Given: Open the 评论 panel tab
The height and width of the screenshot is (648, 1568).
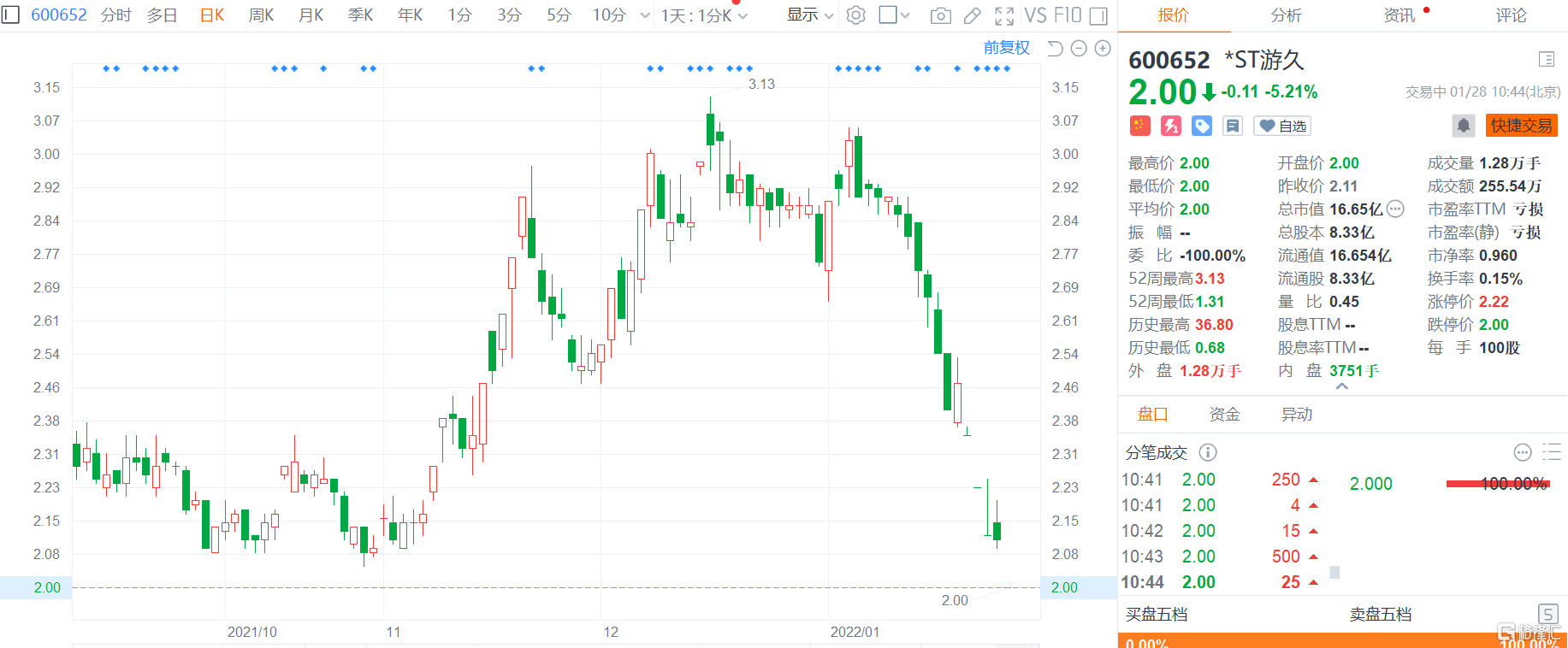Looking at the screenshot, I should coord(1511,15).
